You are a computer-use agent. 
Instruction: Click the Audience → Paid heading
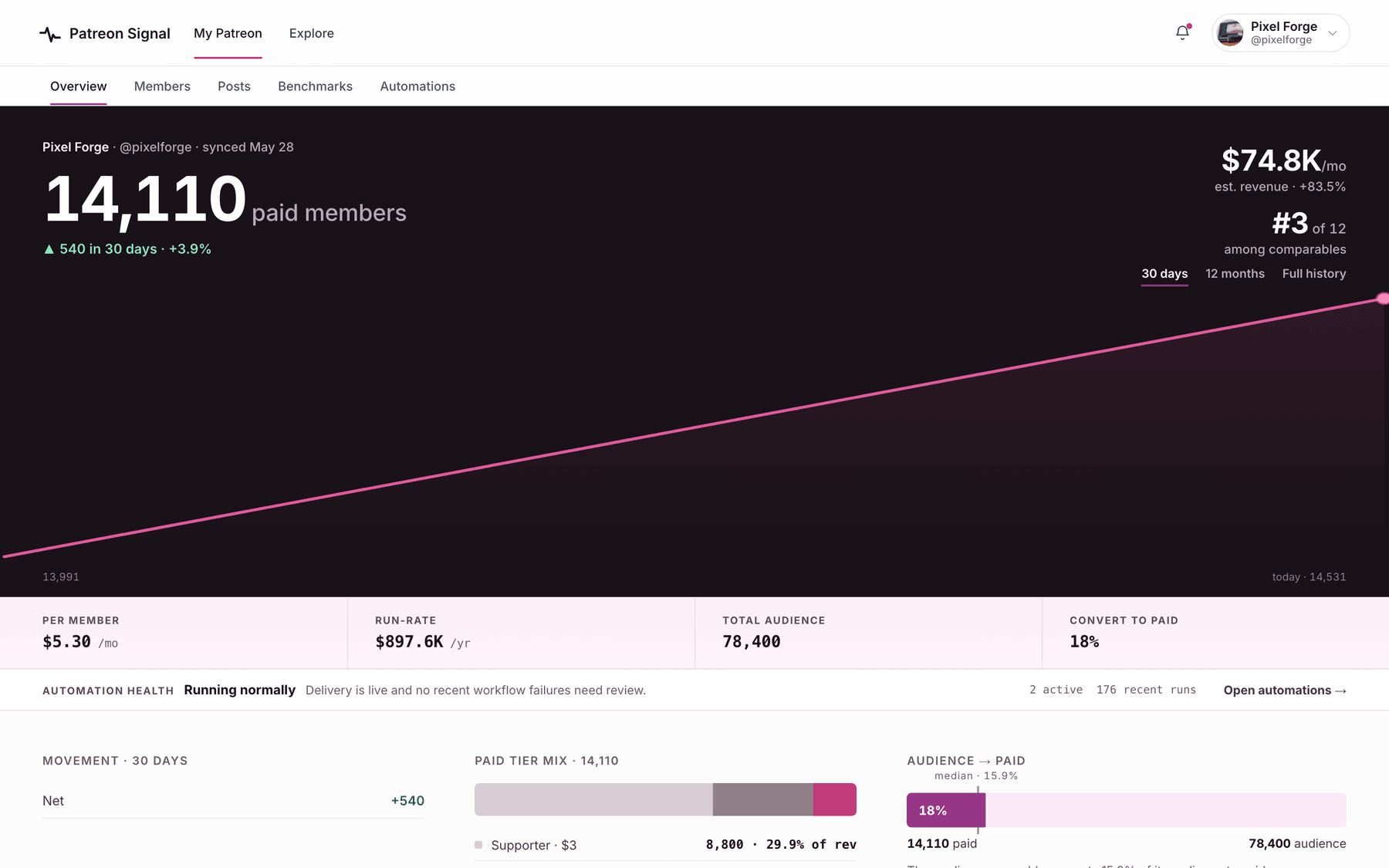(966, 761)
